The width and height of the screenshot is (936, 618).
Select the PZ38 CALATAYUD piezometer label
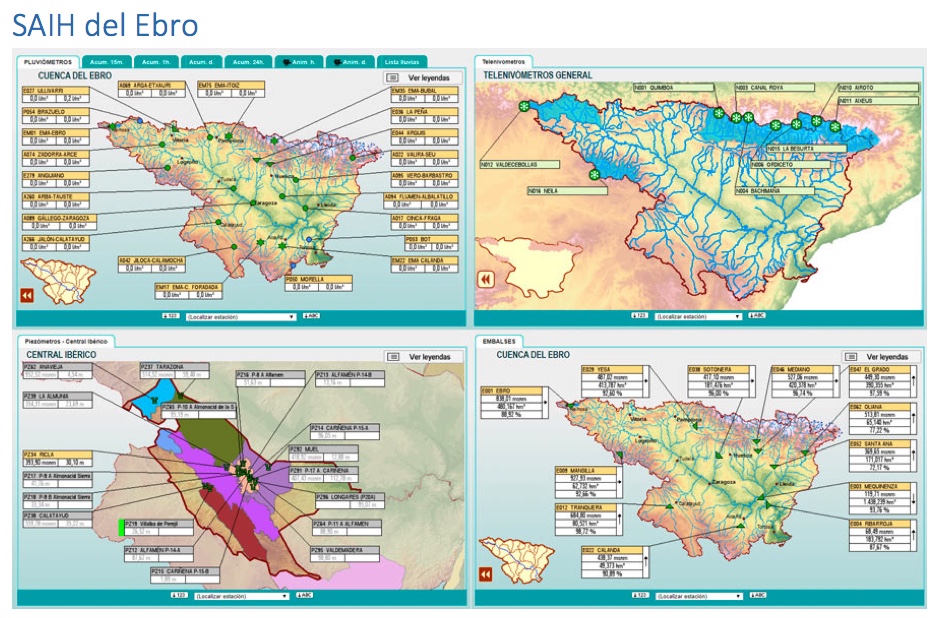coord(57,515)
